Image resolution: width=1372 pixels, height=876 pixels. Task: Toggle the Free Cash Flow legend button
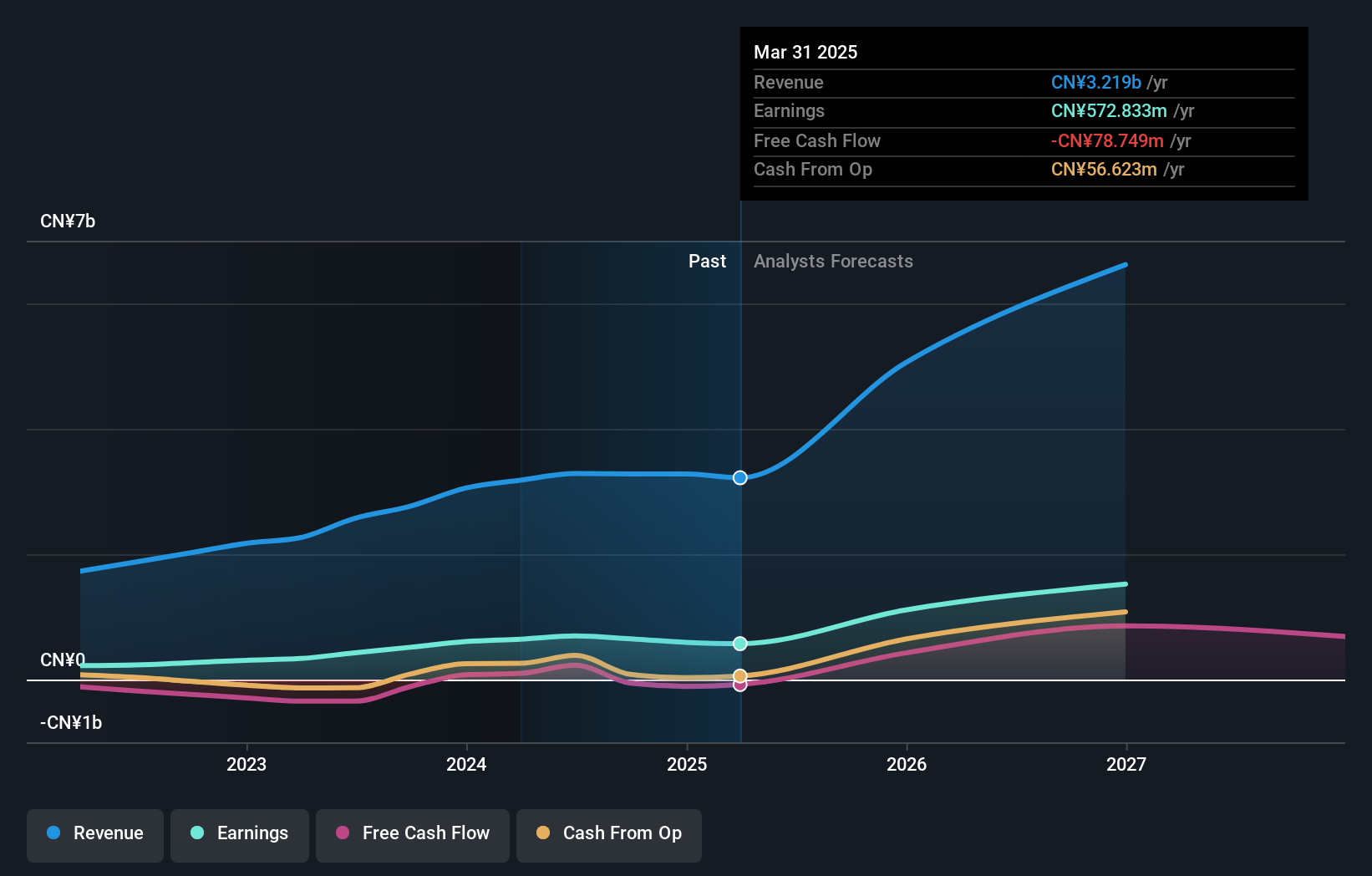click(x=413, y=835)
